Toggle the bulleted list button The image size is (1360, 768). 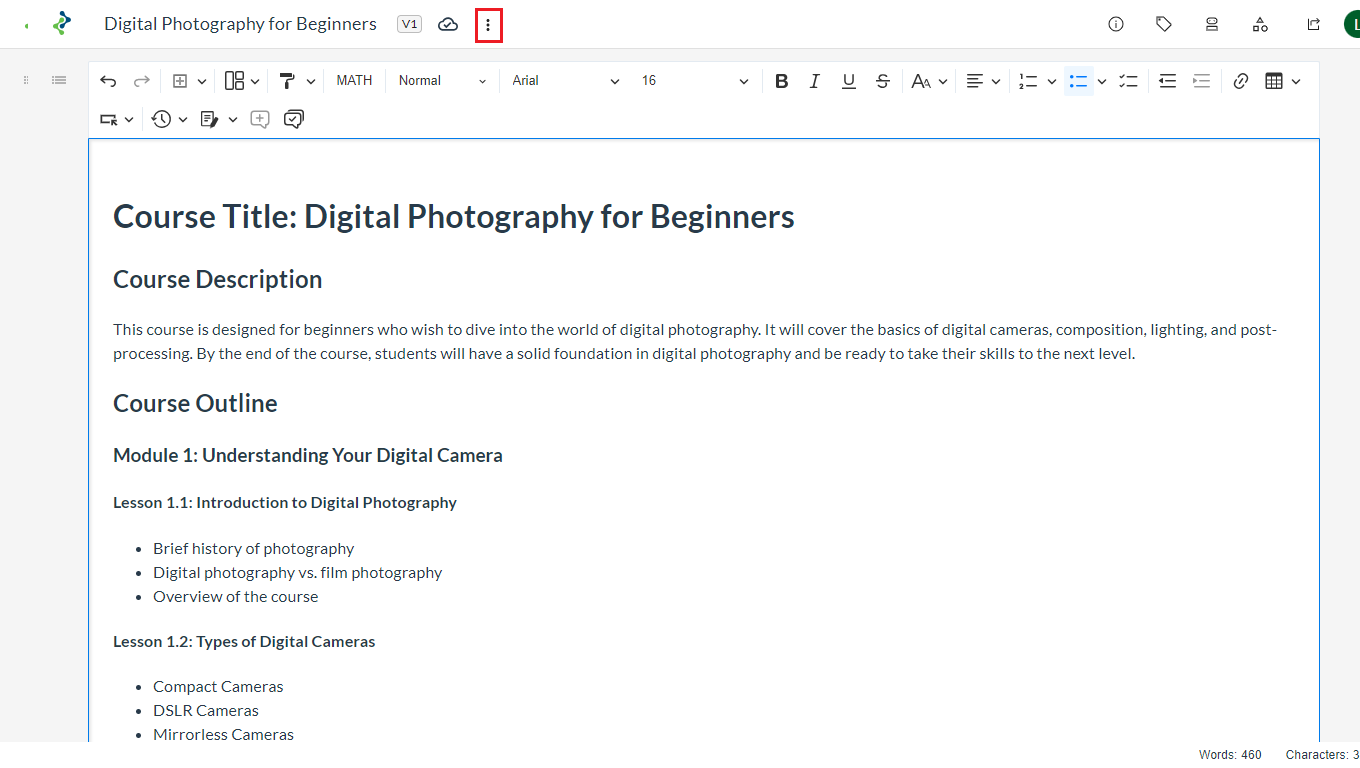[1078, 81]
